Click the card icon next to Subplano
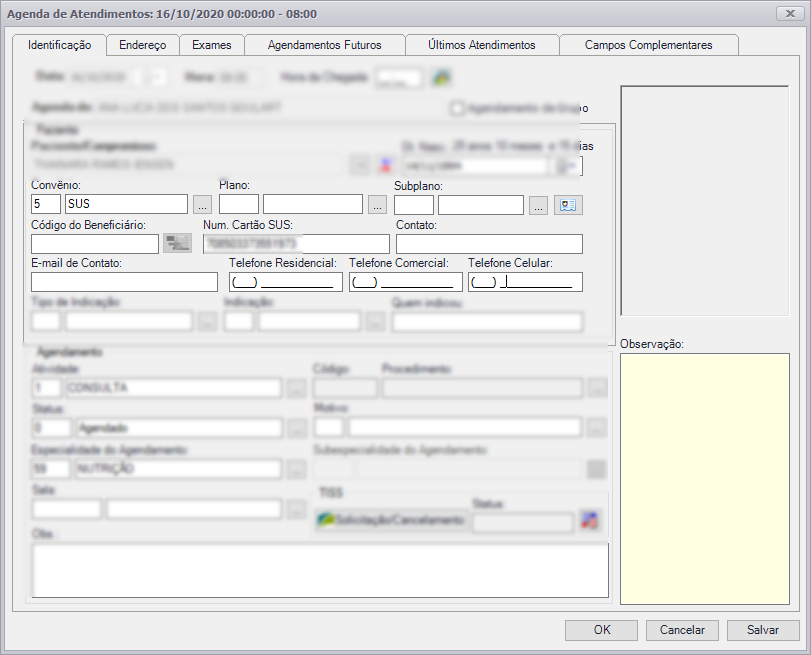 (568, 205)
